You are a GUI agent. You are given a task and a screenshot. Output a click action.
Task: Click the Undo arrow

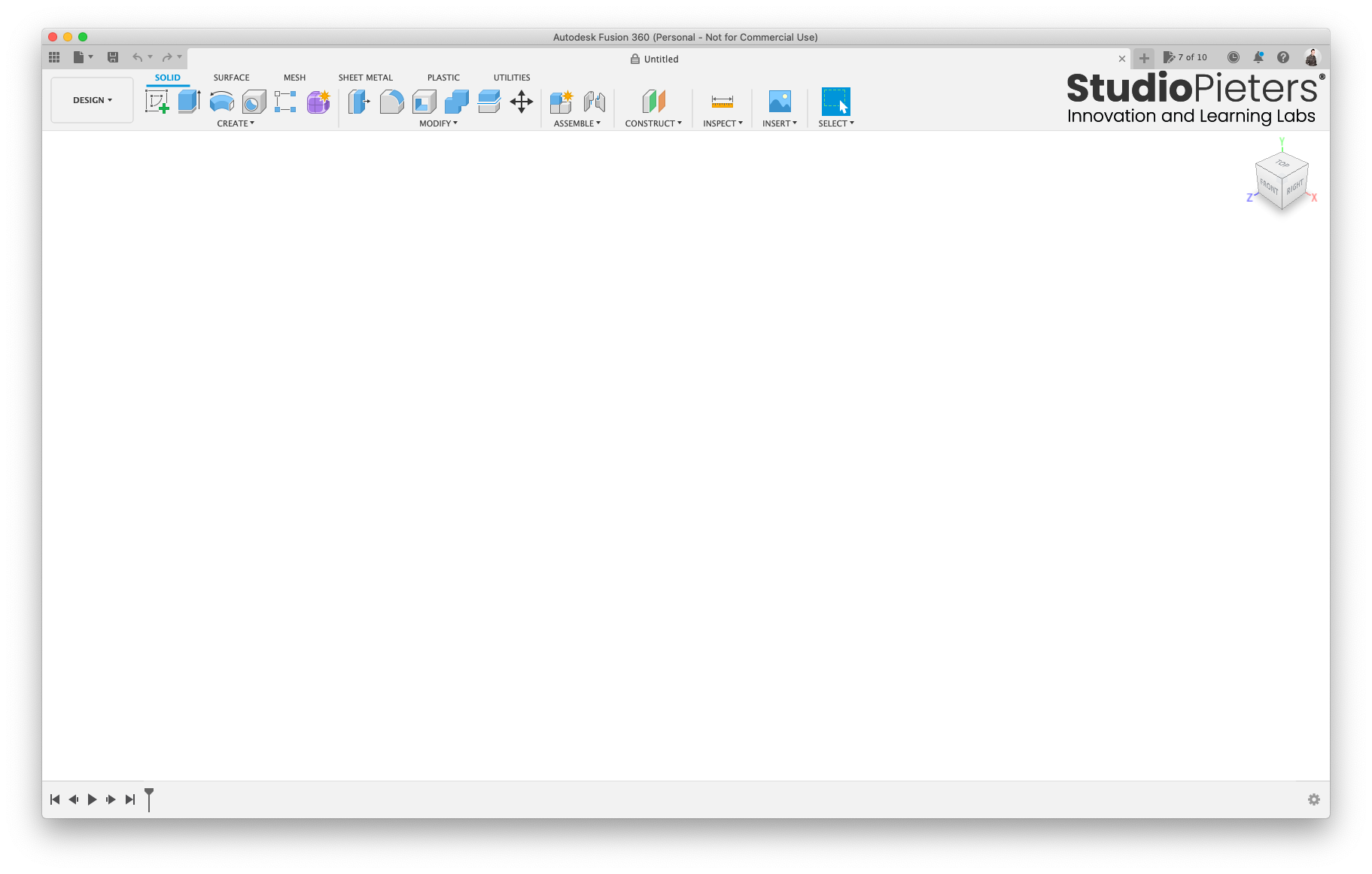coord(137,57)
